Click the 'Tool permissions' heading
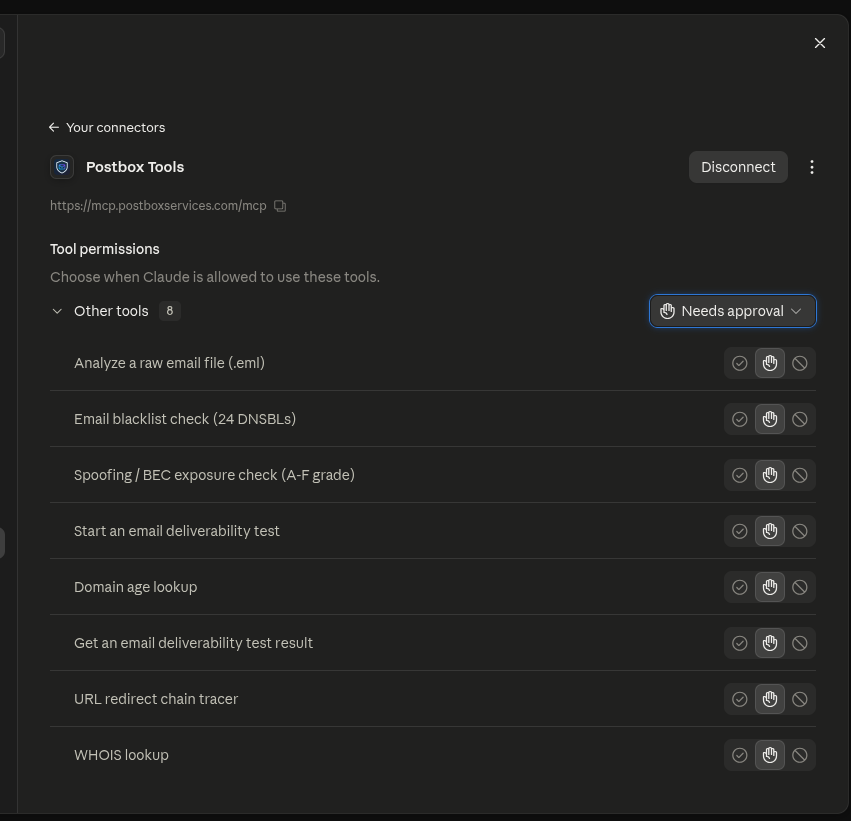The width and height of the screenshot is (851, 821). (105, 249)
